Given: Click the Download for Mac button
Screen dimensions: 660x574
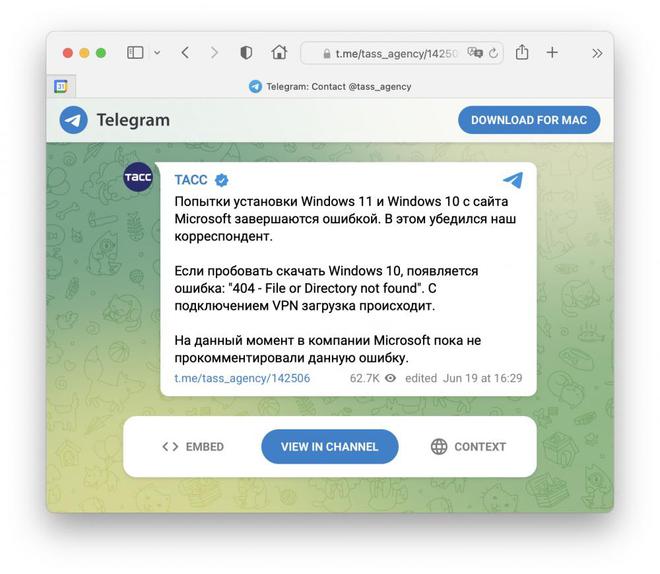Looking at the screenshot, I should click(x=529, y=120).
